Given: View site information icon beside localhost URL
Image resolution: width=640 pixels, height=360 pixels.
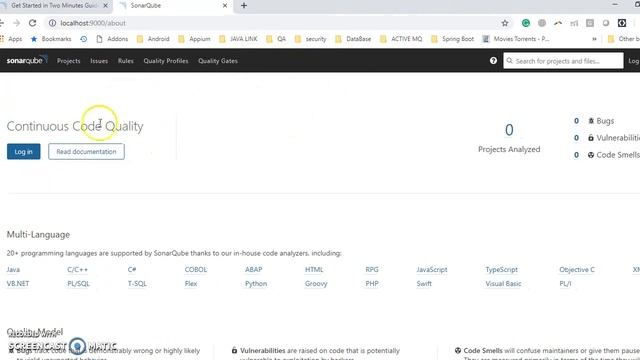Looking at the screenshot, I should (52, 23).
